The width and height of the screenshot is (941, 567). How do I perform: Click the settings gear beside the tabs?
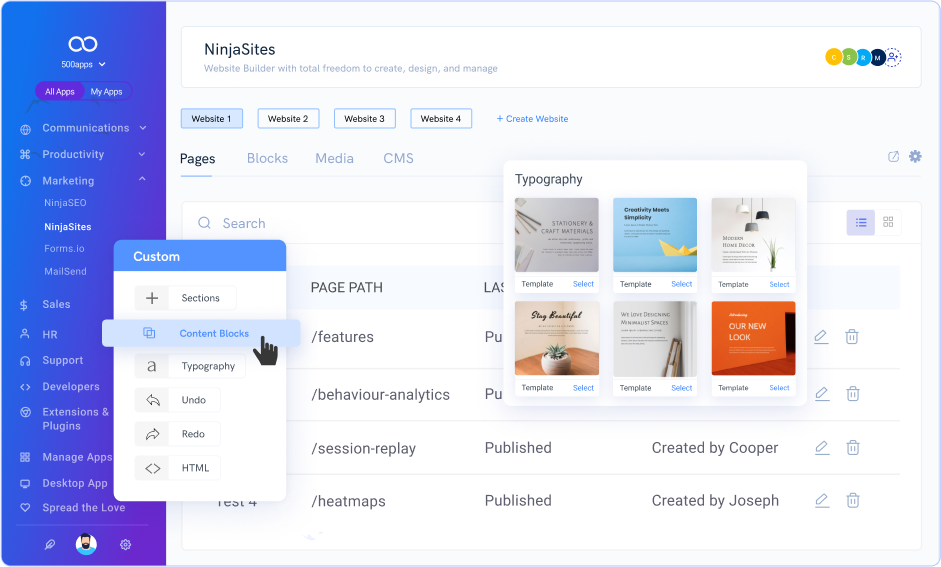click(915, 157)
